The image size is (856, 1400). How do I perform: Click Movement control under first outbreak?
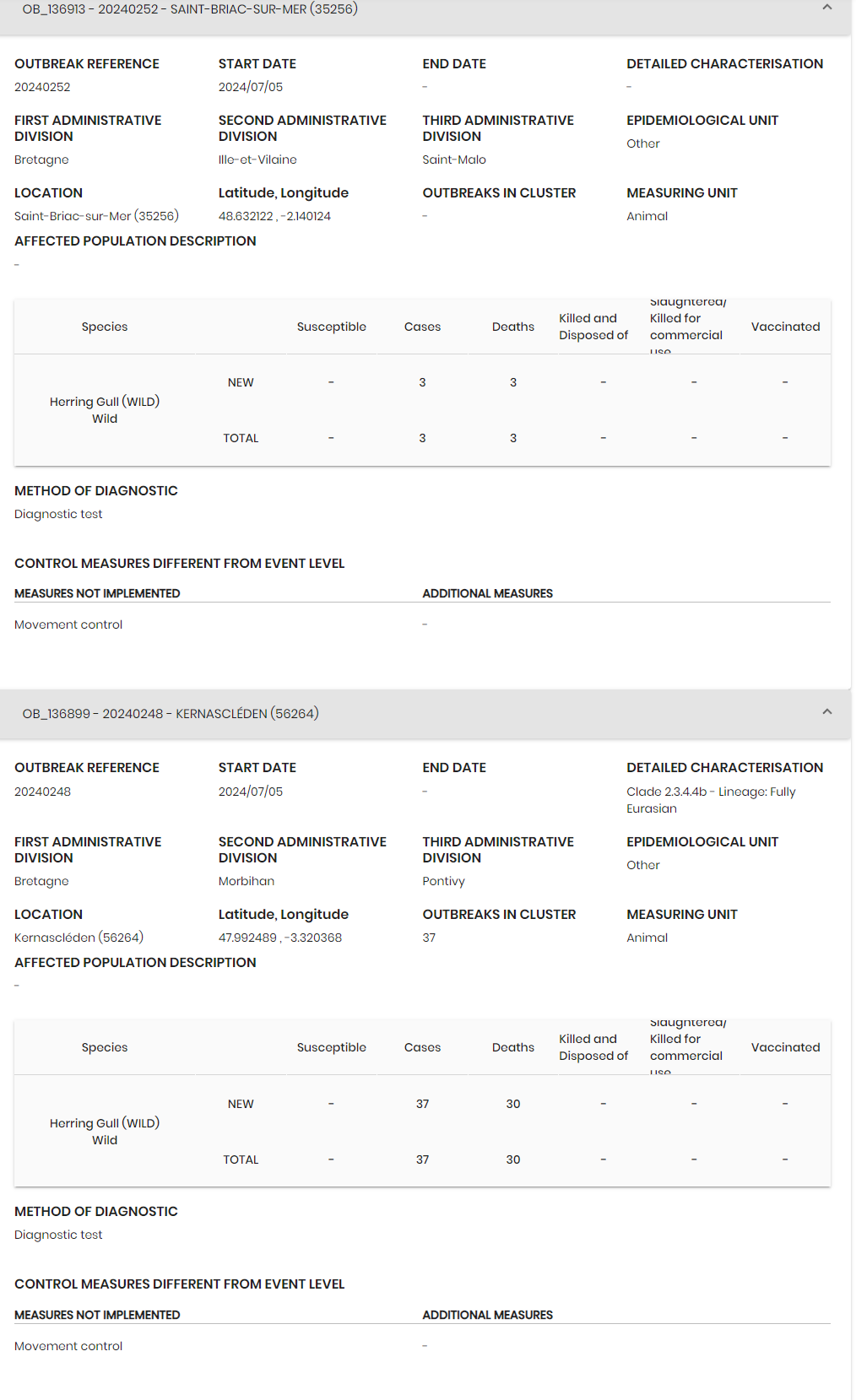pyautogui.click(x=68, y=625)
